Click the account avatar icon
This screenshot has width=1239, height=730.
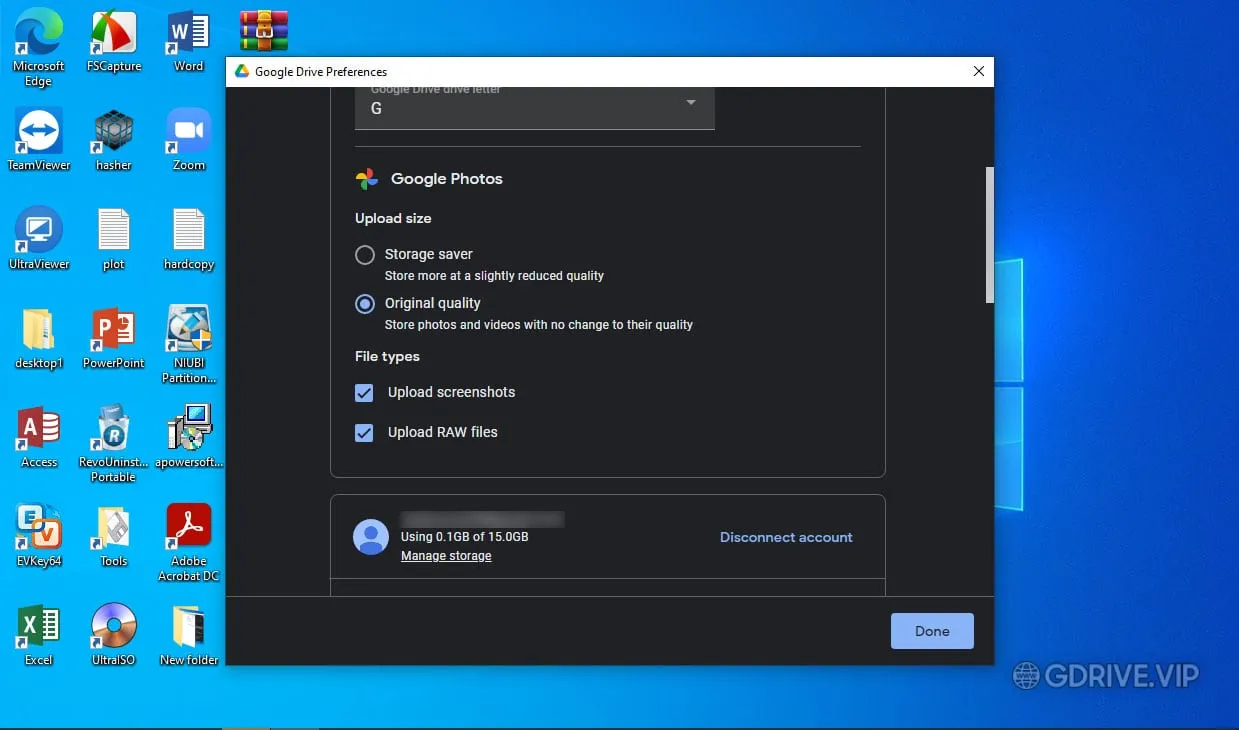click(371, 537)
